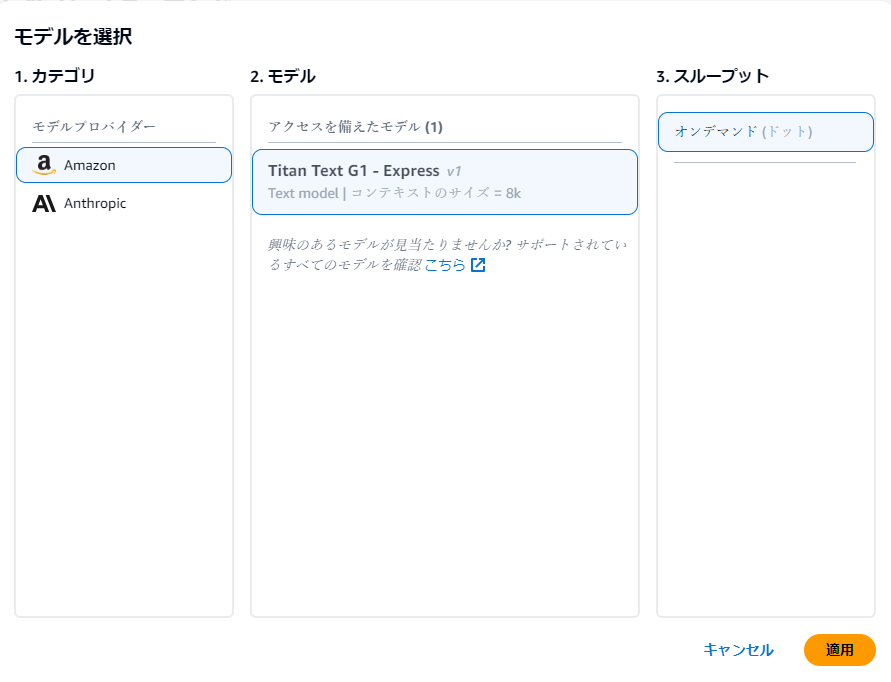Click the モデルを選択 dialog title
The width and height of the screenshot is (891, 682).
pos(73,36)
